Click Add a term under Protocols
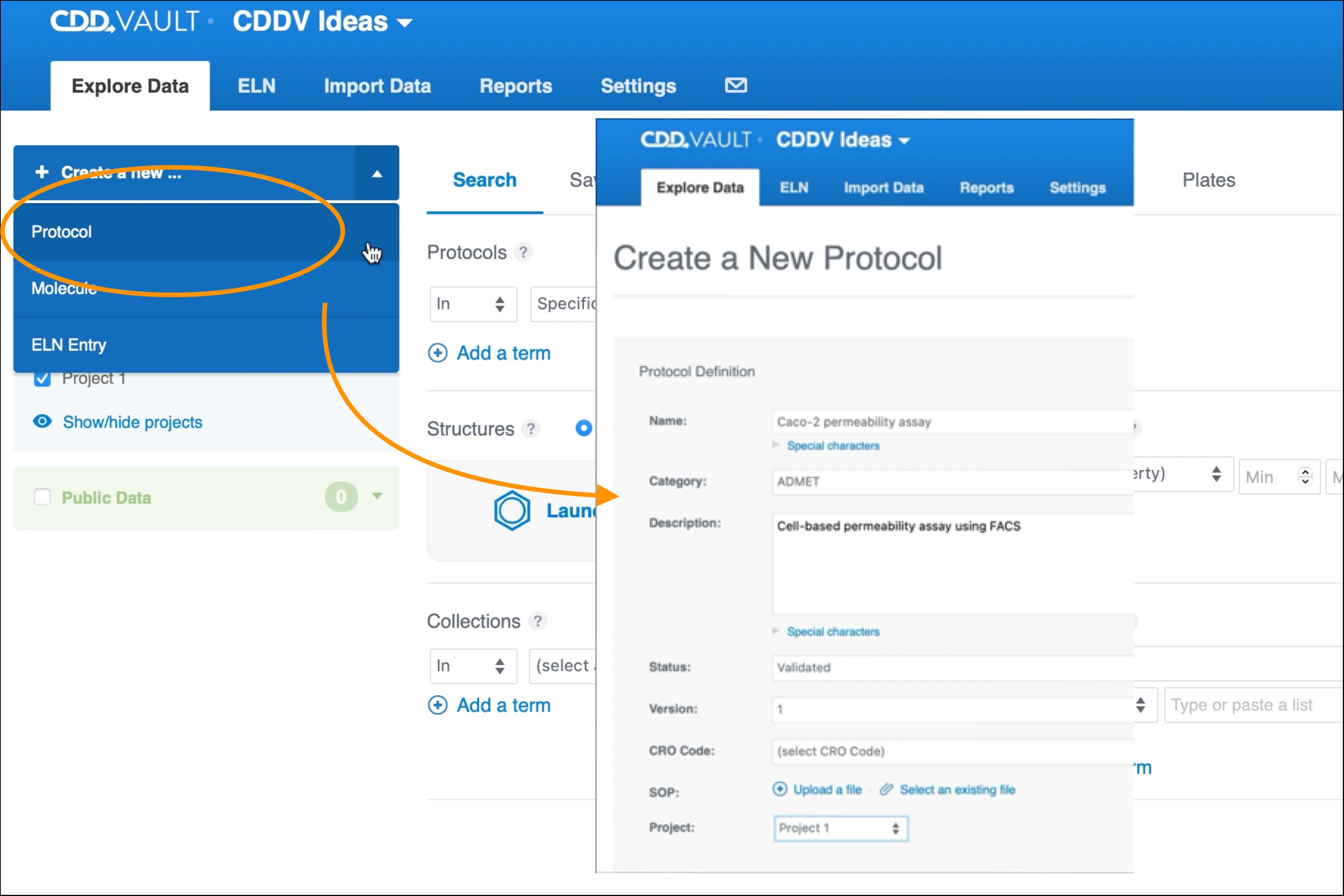The image size is (1344, 896). coord(503,353)
